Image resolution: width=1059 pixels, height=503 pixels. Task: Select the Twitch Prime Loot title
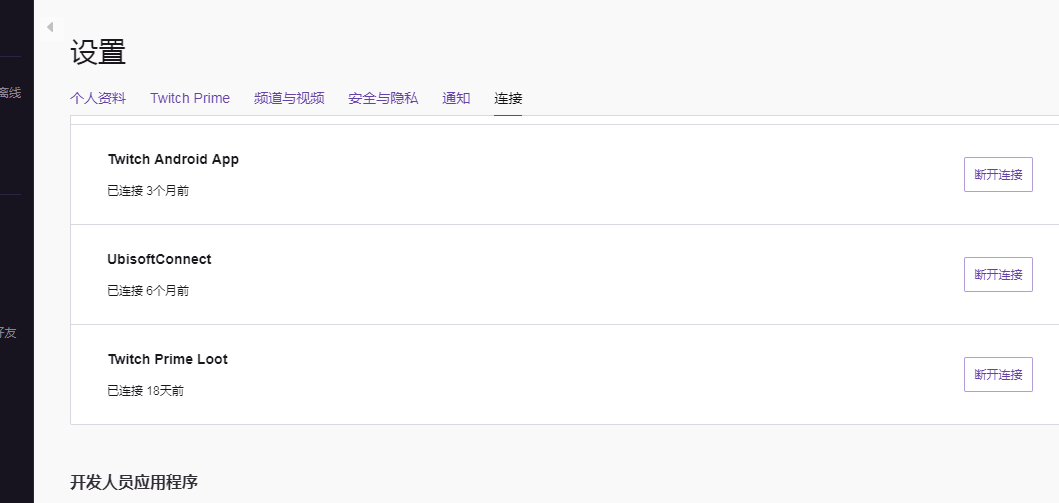click(x=167, y=359)
